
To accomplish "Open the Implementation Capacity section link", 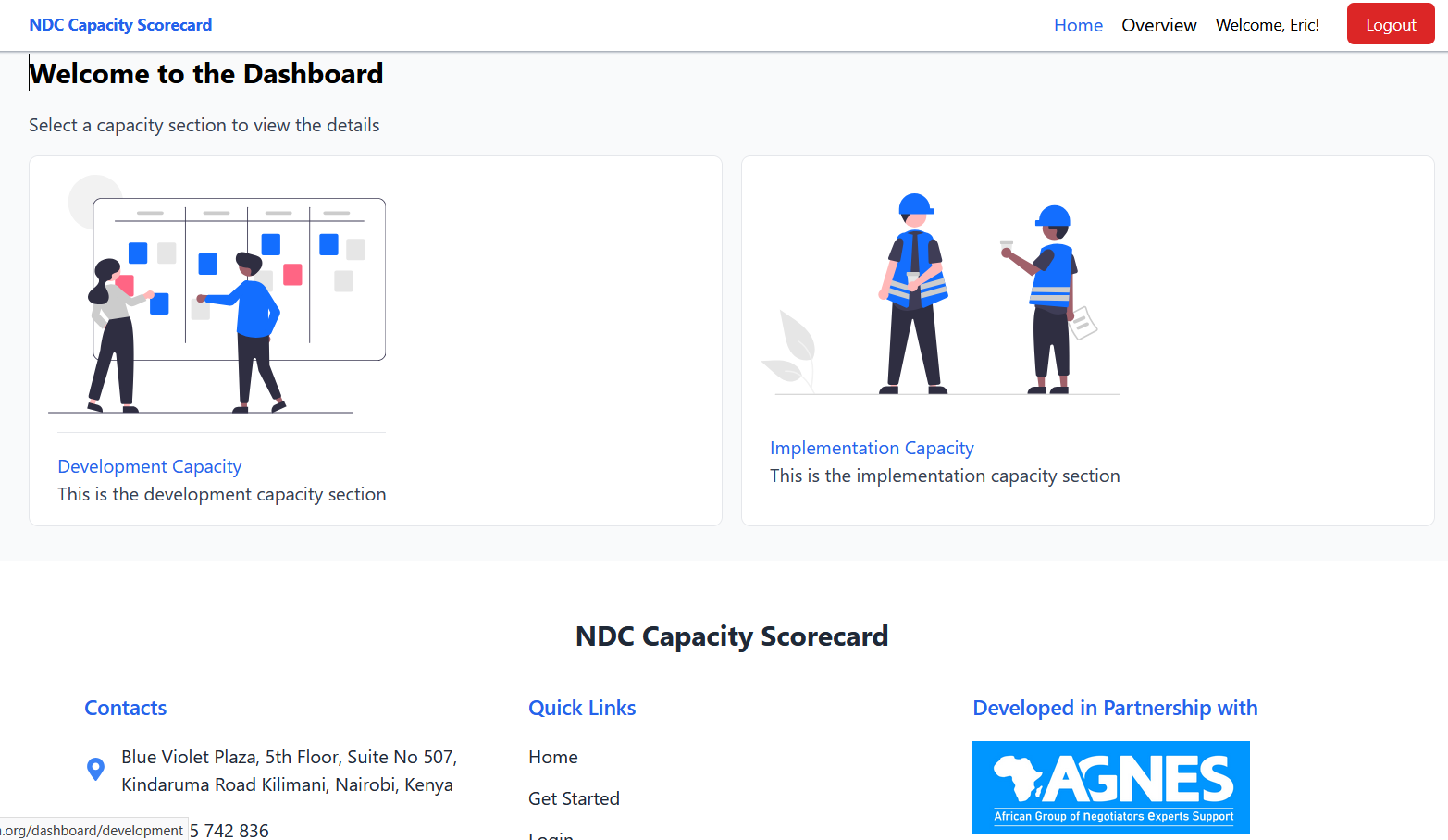I will (x=872, y=448).
